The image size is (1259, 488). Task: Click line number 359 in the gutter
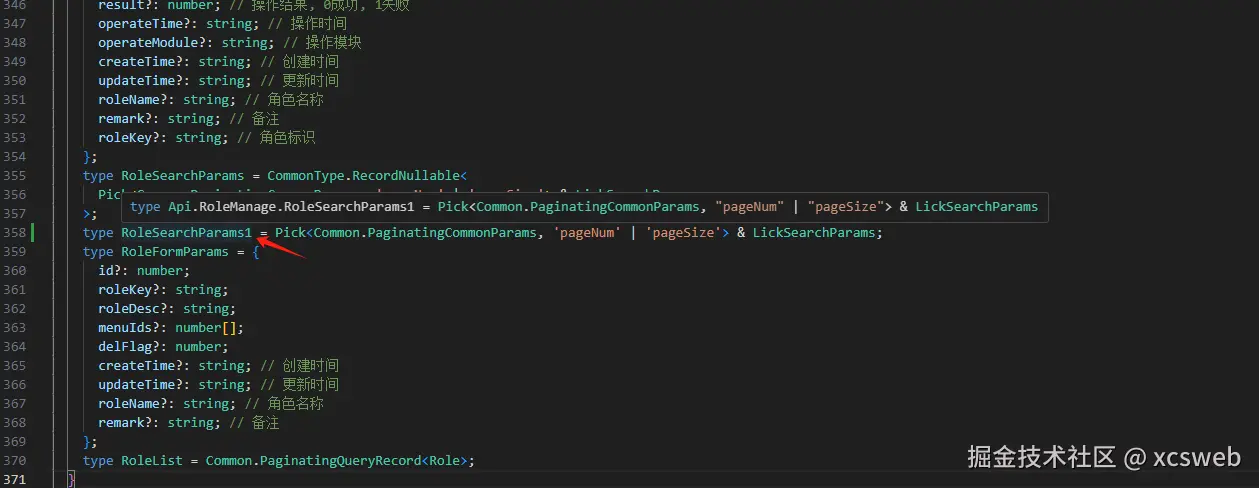pyautogui.click(x=14, y=251)
